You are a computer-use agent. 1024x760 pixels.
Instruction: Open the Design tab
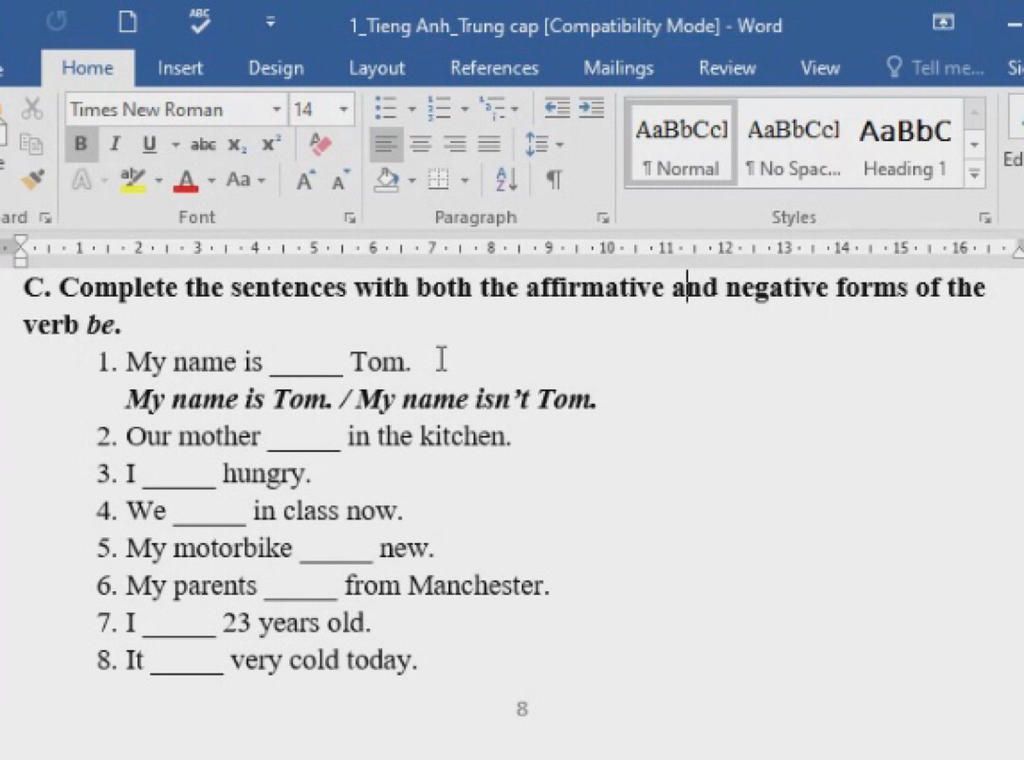tap(276, 68)
